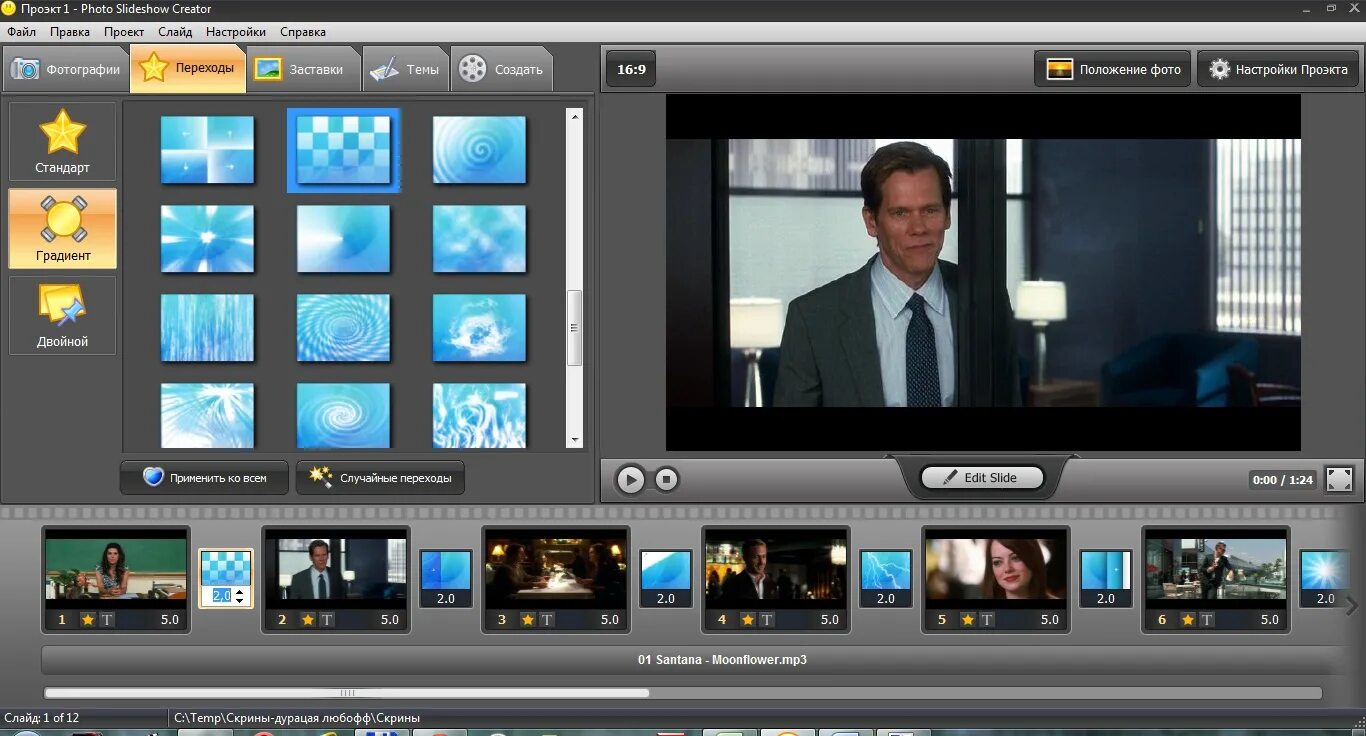Pick the starburst rays transition
The width and height of the screenshot is (1366, 736).
[207, 239]
